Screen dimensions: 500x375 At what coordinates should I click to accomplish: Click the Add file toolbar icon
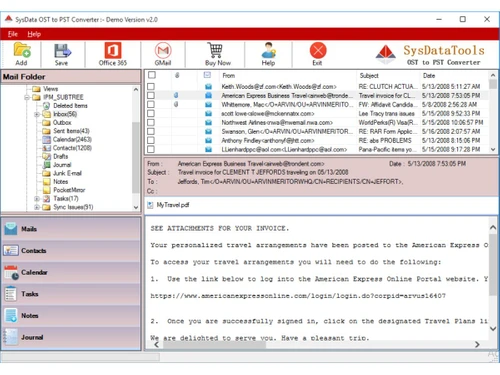pyautogui.click(x=22, y=50)
